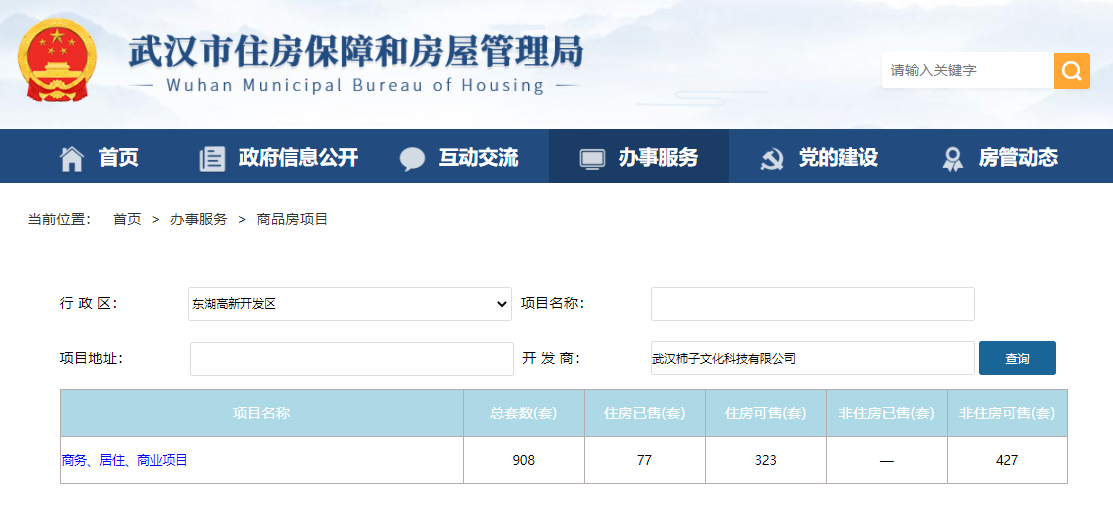Click the speech bubble icon beside 互动交流

[x=412, y=158]
